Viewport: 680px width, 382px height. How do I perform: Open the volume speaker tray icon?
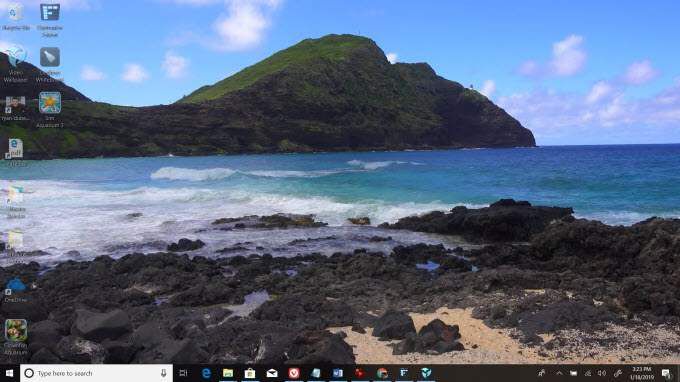click(602, 373)
